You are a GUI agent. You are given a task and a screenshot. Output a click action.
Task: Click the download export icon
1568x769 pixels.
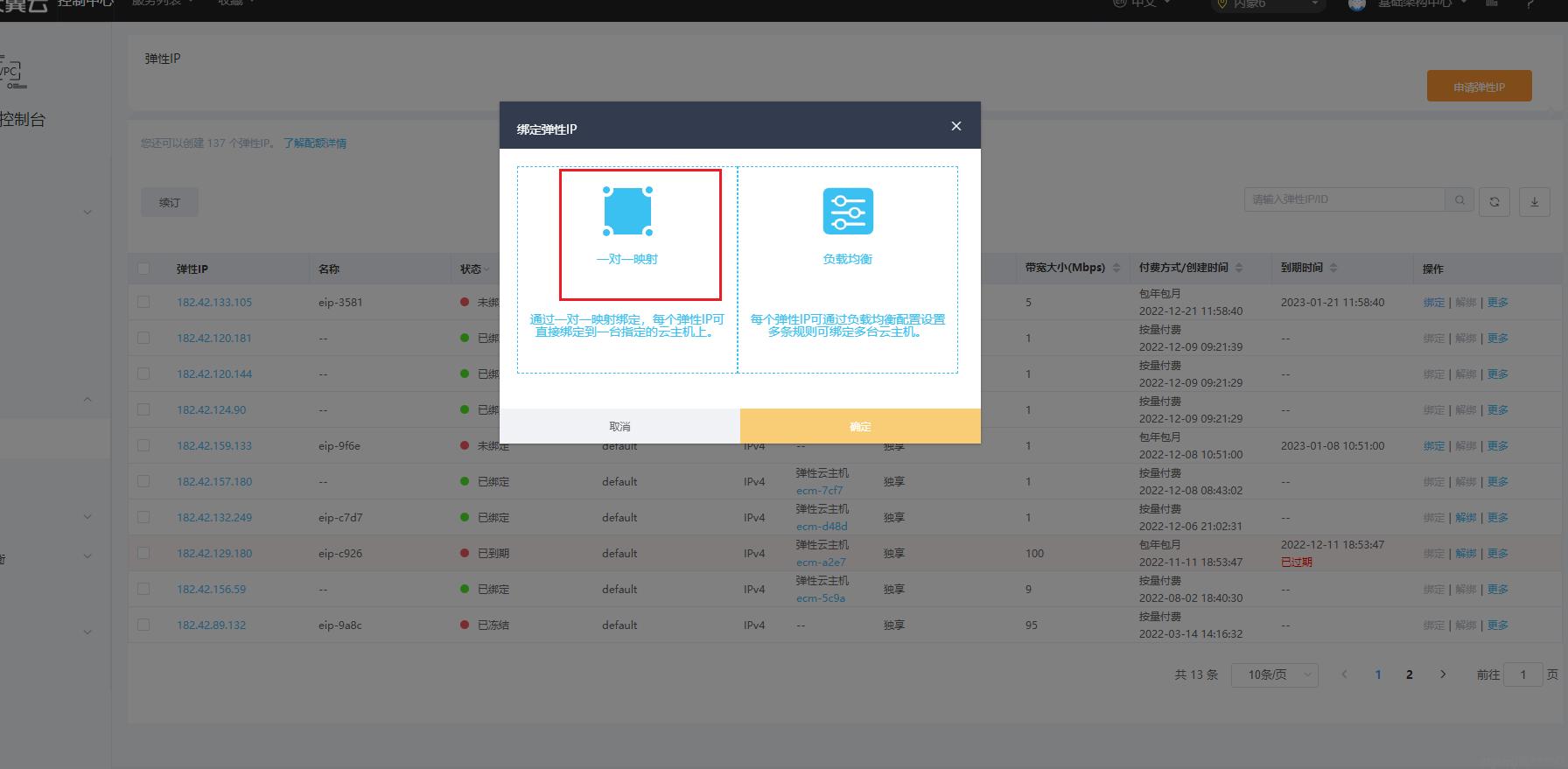[x=1534, y=201]
